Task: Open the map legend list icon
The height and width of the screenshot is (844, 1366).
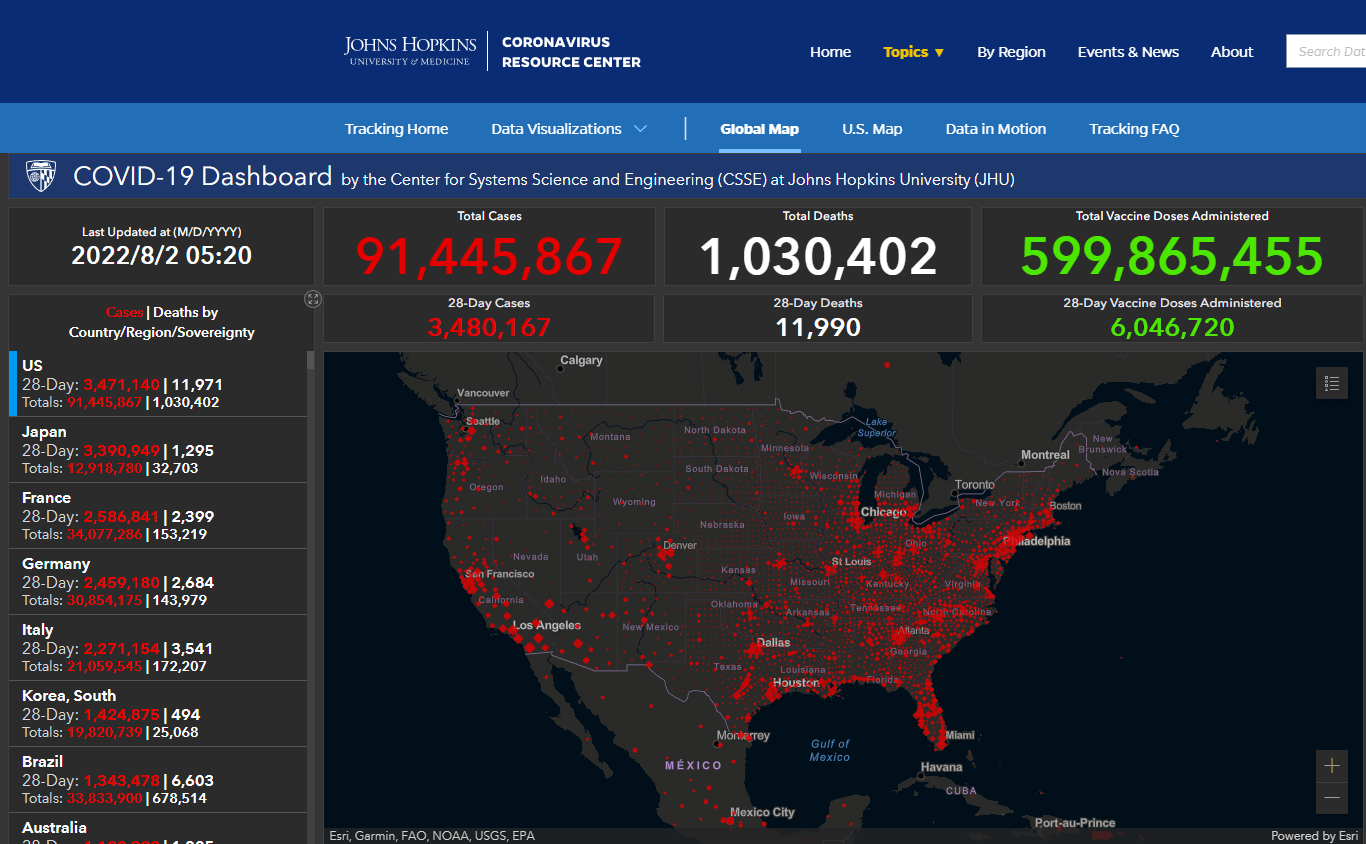Action: (1331, 383)
